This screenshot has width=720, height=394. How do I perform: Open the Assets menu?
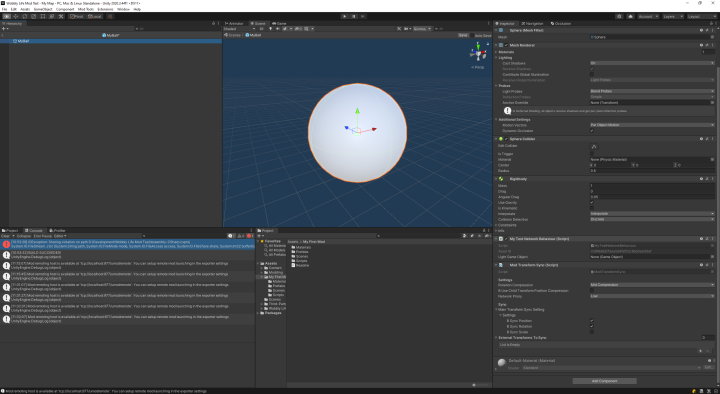point(25,9)
